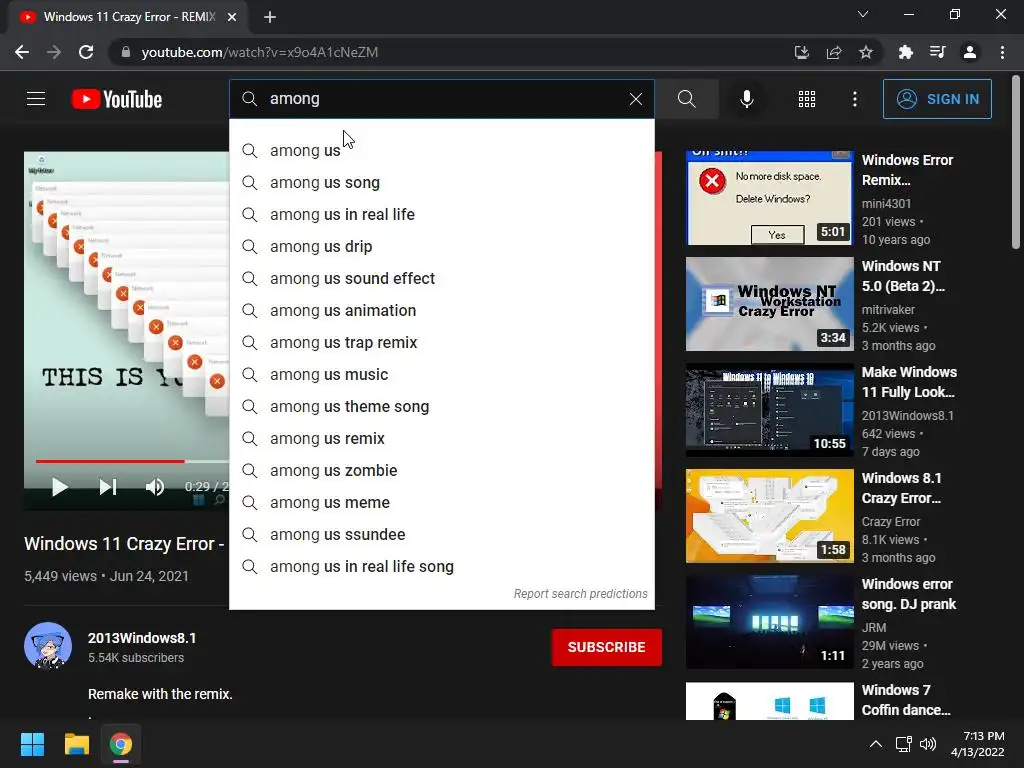Viewport: 1024px width, 768px height.
Task: Open a new browser tab
Action: 270,17
